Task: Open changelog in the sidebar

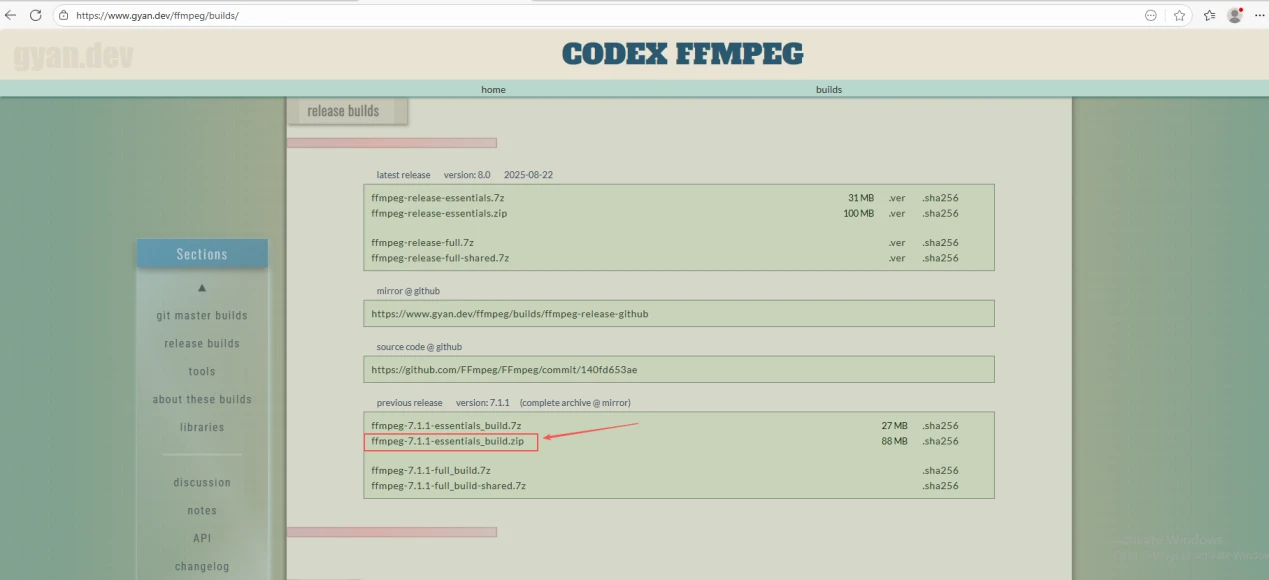Action: (202, 566)
